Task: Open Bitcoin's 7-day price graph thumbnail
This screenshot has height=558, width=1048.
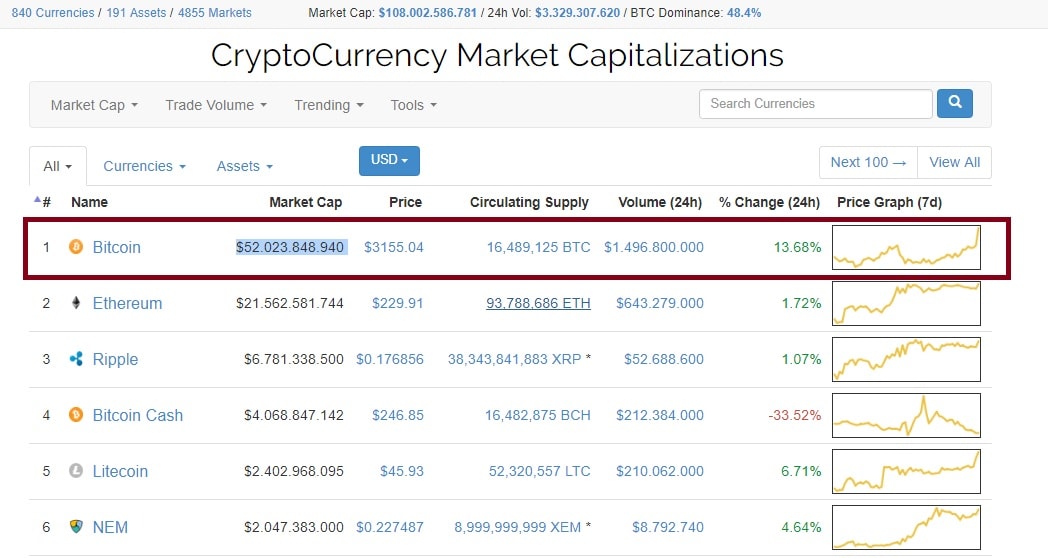Action: tap(906, 247)
